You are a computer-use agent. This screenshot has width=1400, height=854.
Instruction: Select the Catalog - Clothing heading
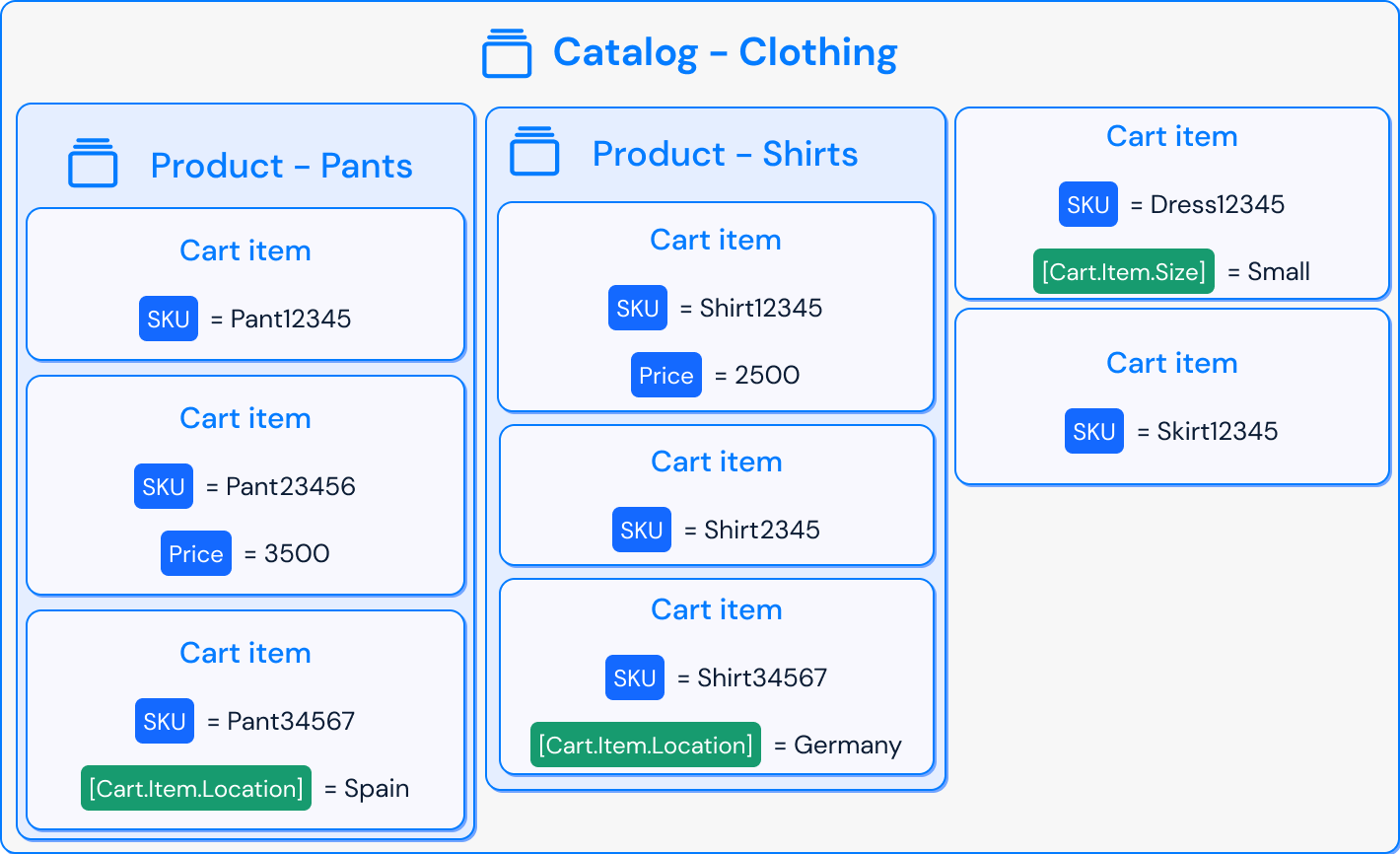pos(726,52)
